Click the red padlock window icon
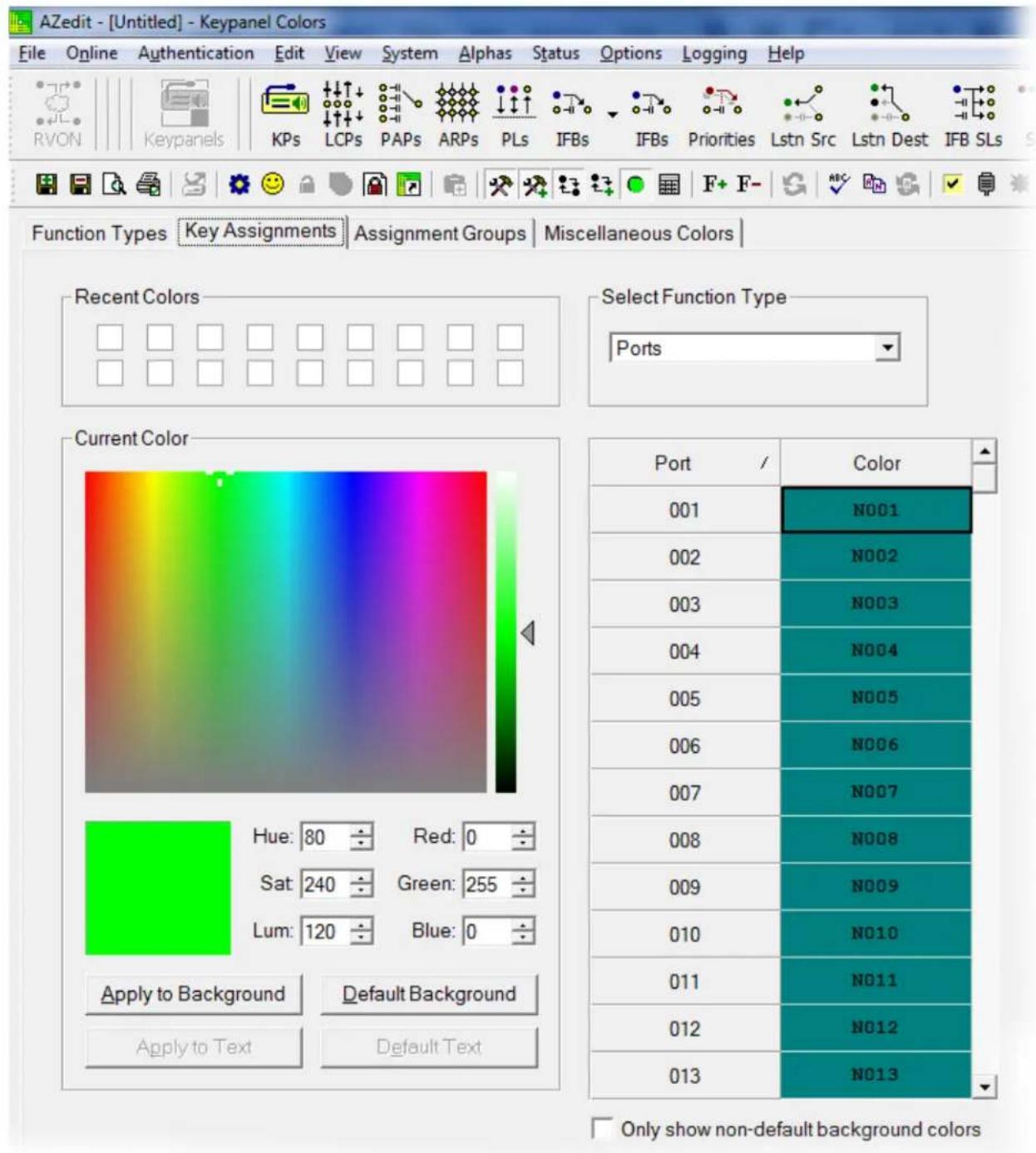The image size is (1036, 1153). tap(375, 185)
